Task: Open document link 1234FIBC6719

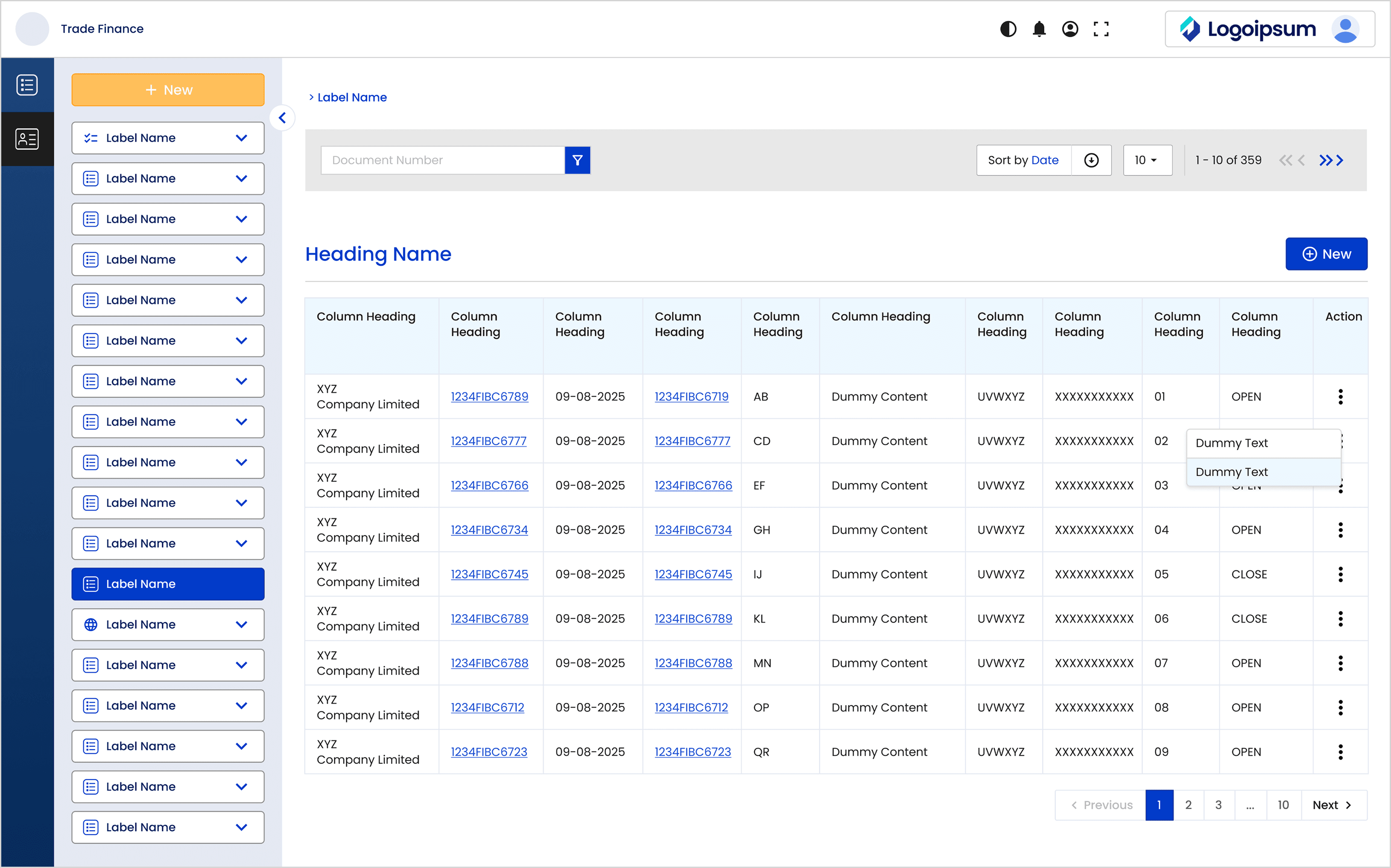Action: point(692,397)
